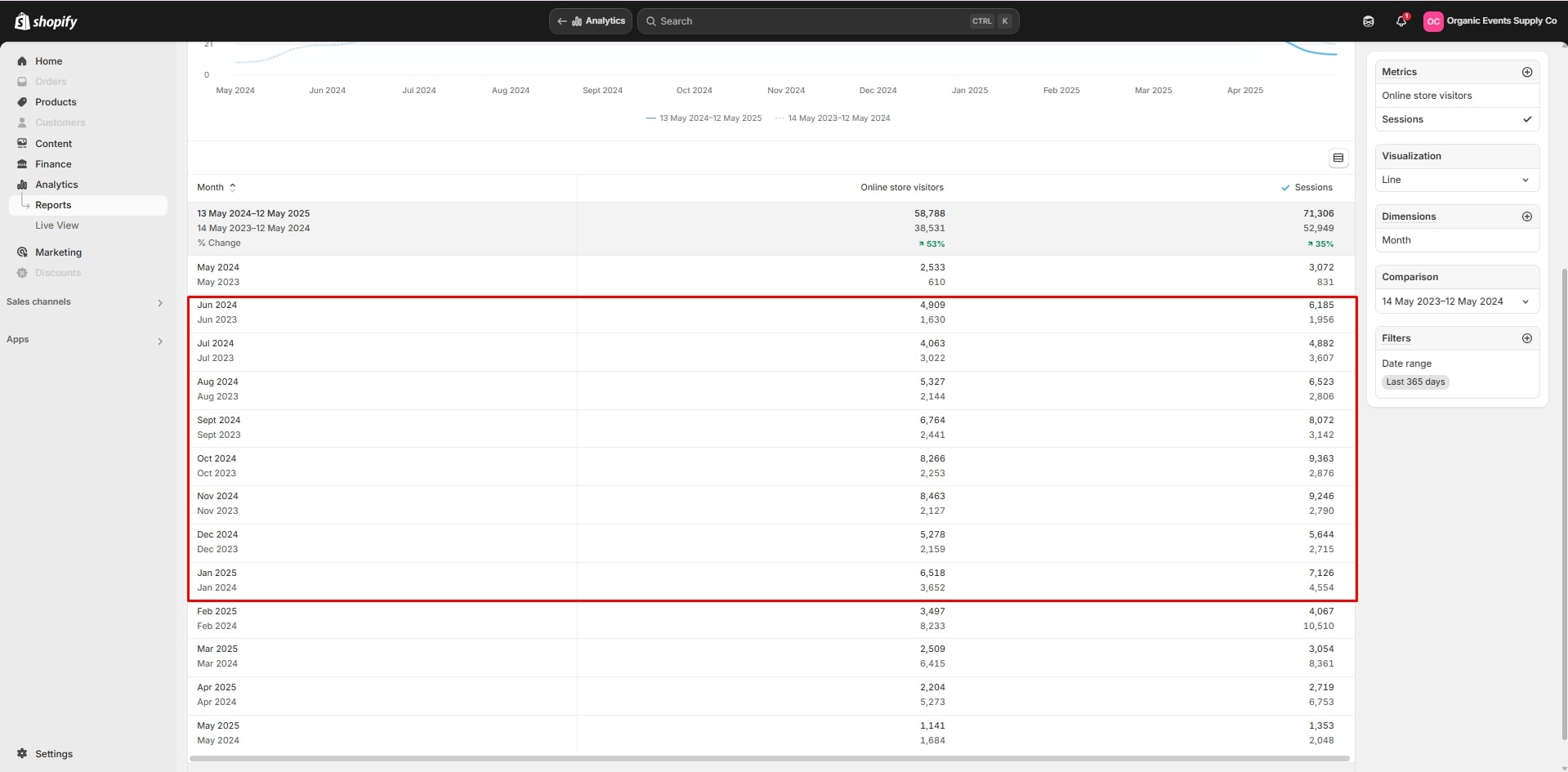Add a filter with the plus icon
Viewport: 1568px width, 772px height.
click(1526, 338)
